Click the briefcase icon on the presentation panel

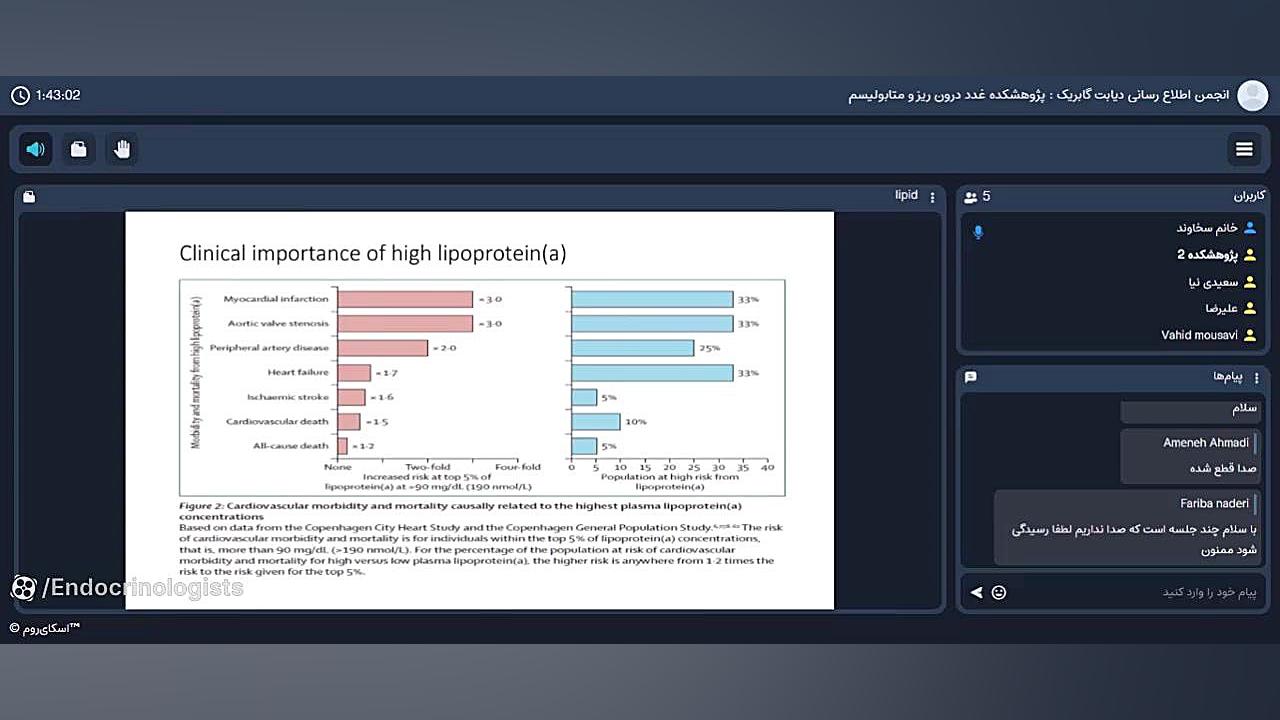29,197
